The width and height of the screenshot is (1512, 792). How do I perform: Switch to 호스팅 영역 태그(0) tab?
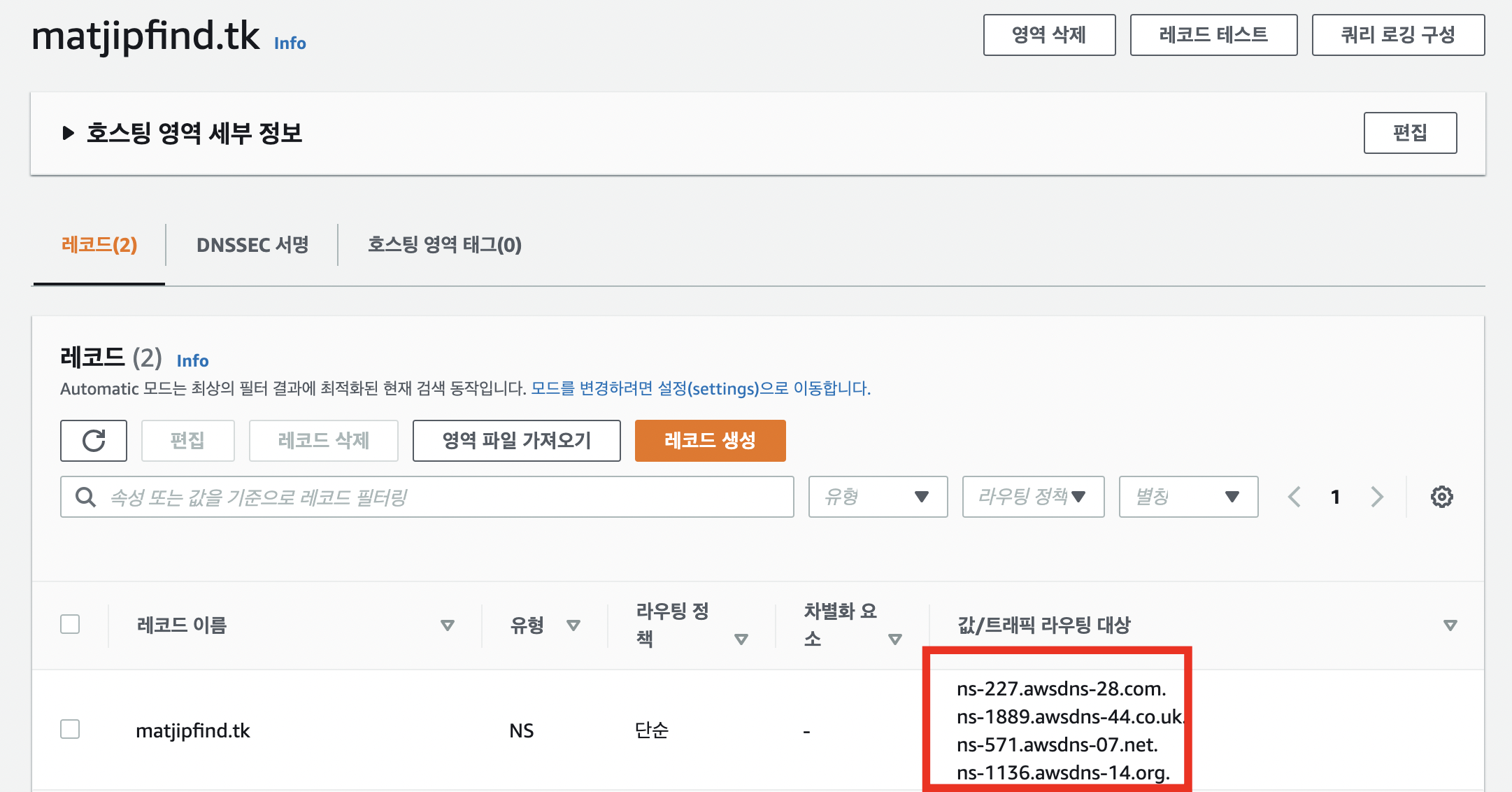pos(445,245)
